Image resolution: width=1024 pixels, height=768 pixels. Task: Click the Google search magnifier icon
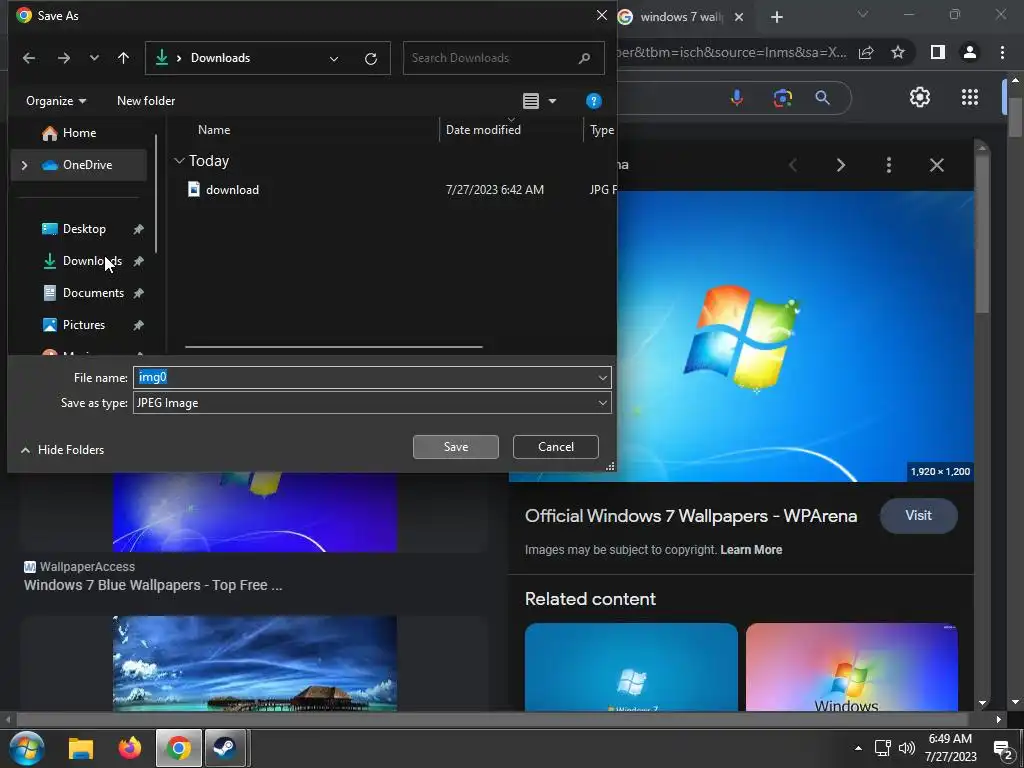[823, 98]
